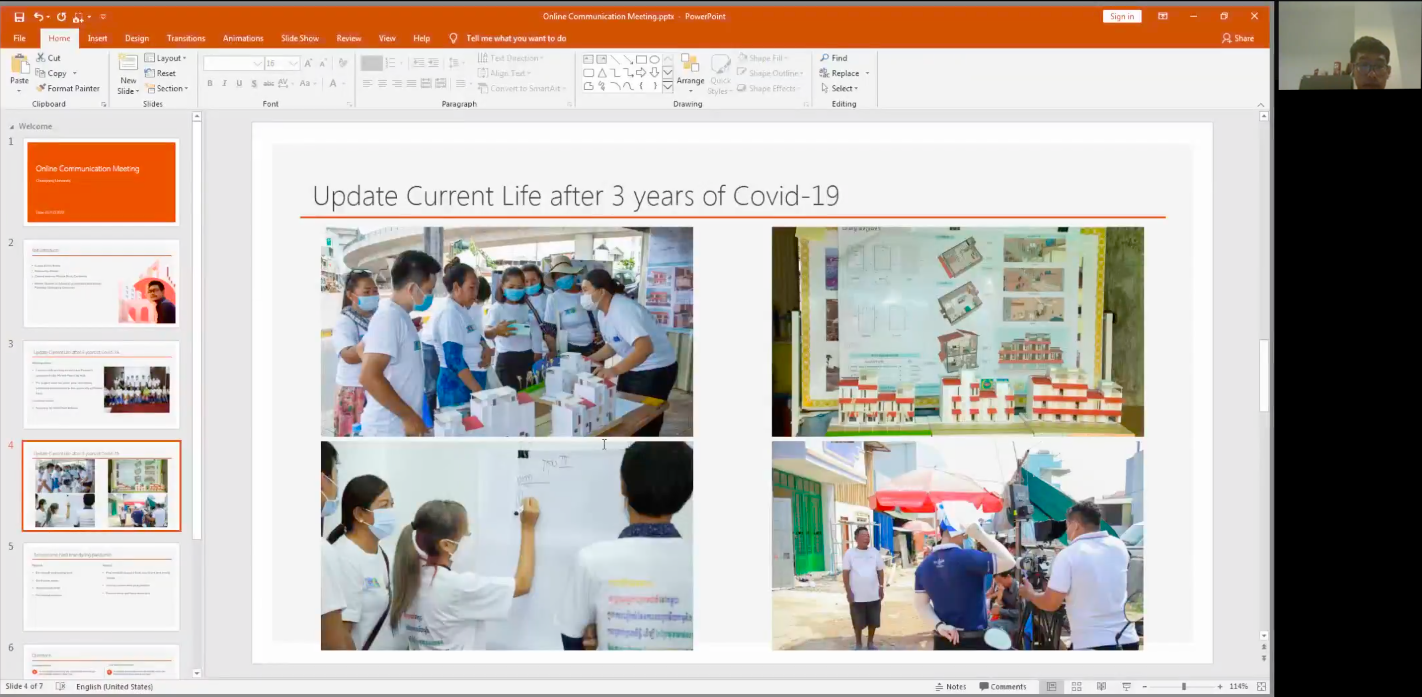Viewport: 1422px width, 697px height.
Task: Toggle the Comments pane
Action: point(1003,687)
